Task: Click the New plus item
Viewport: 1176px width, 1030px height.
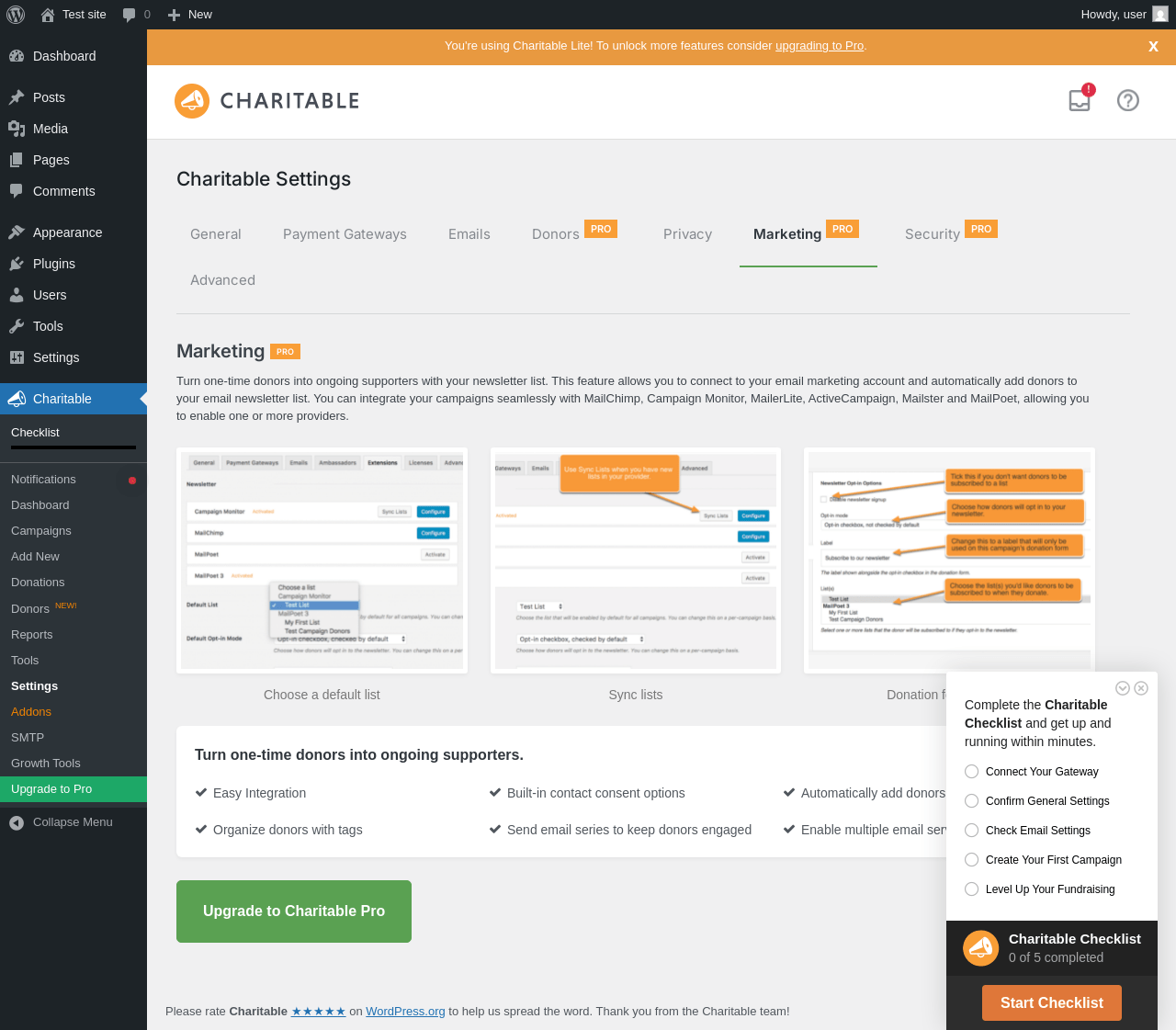Action: (189, 15)
